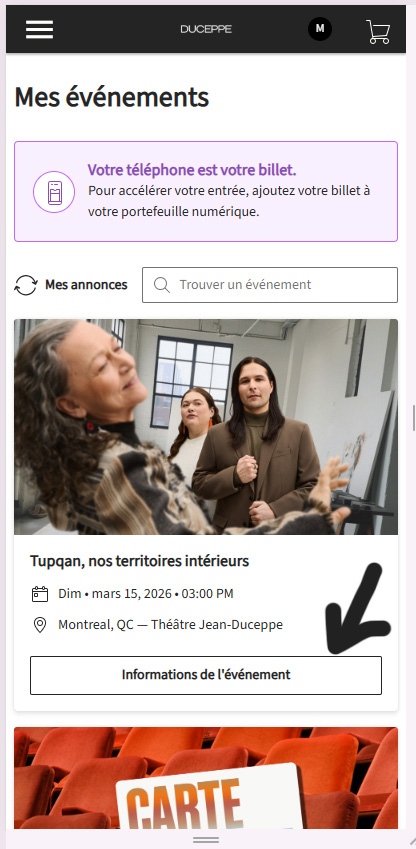The width and height of the screenshot is (416, 849).
Task: Click the magnifying glass search icon
Action: [x=161, y=285]
